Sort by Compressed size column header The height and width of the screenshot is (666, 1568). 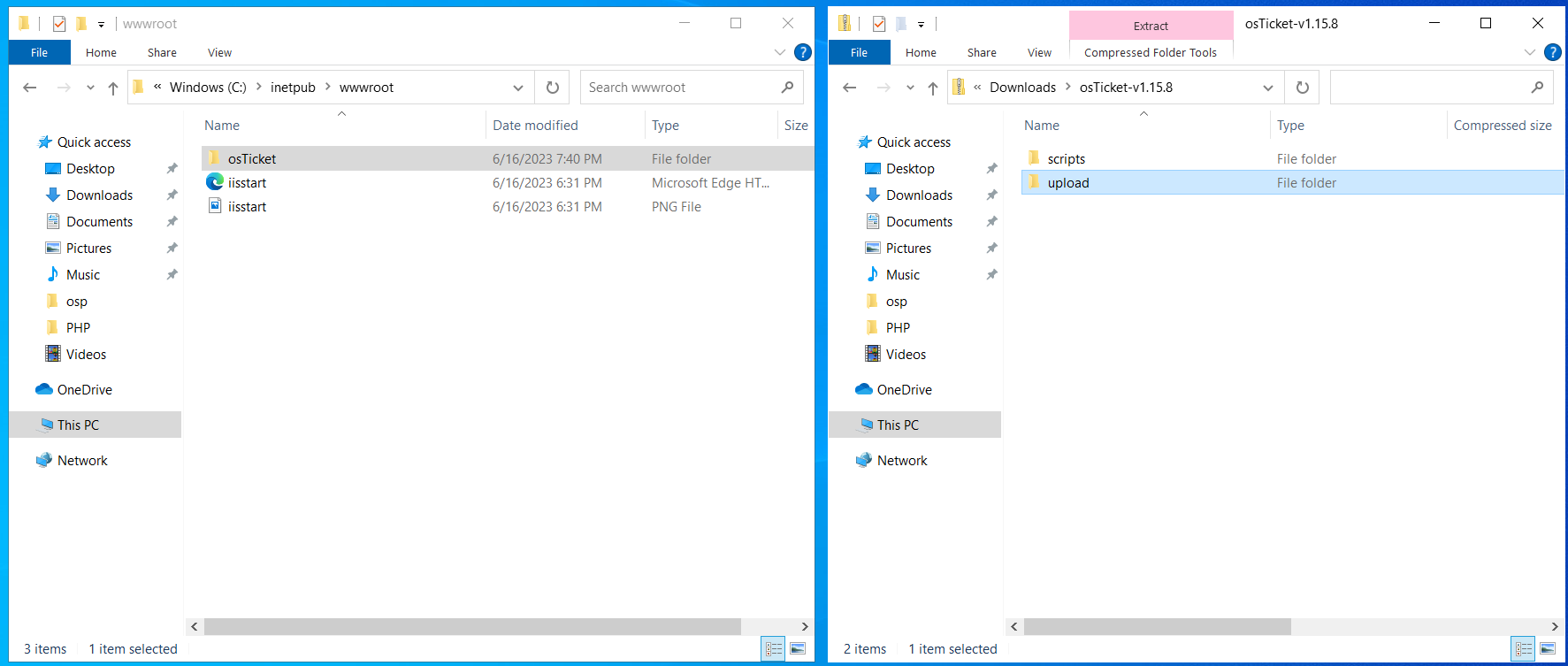coord(1503,125)
